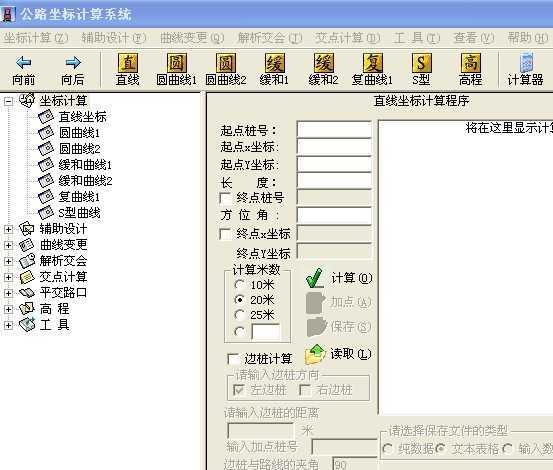Screen dimensions: 553x470
Task: Select the 10米 radio option
Action: click(x=239, y=285)
